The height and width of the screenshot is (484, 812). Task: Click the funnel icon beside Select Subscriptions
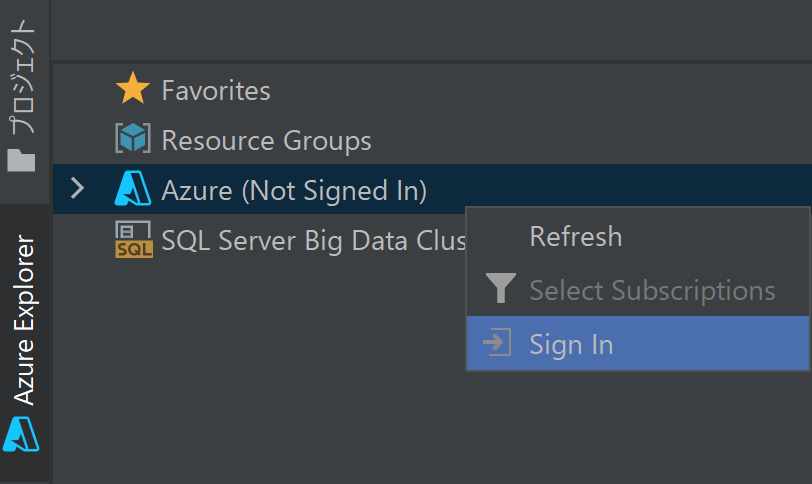pyautogui.click(x=500, y=290)
